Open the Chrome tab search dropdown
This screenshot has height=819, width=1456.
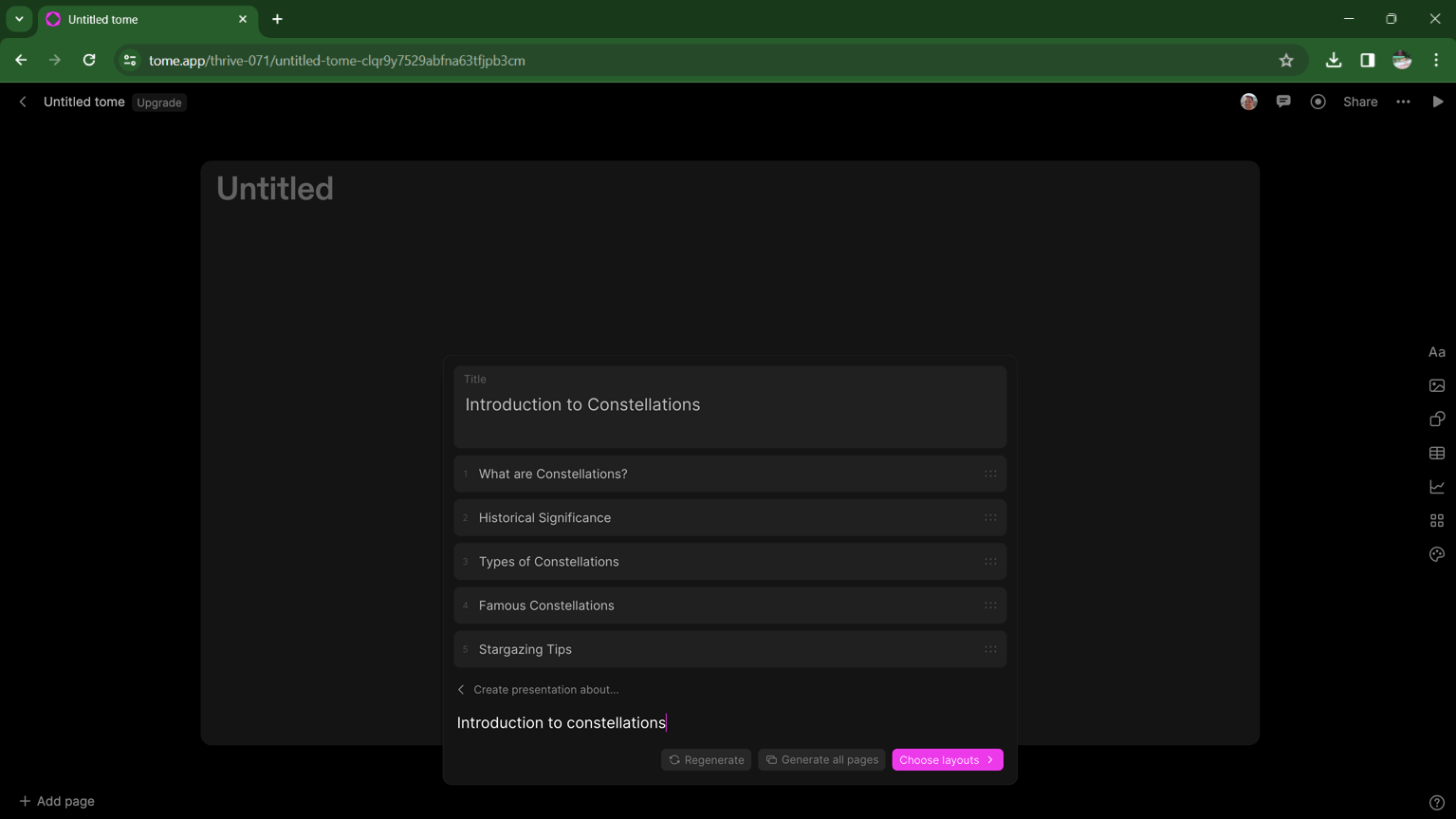[19, 19]
